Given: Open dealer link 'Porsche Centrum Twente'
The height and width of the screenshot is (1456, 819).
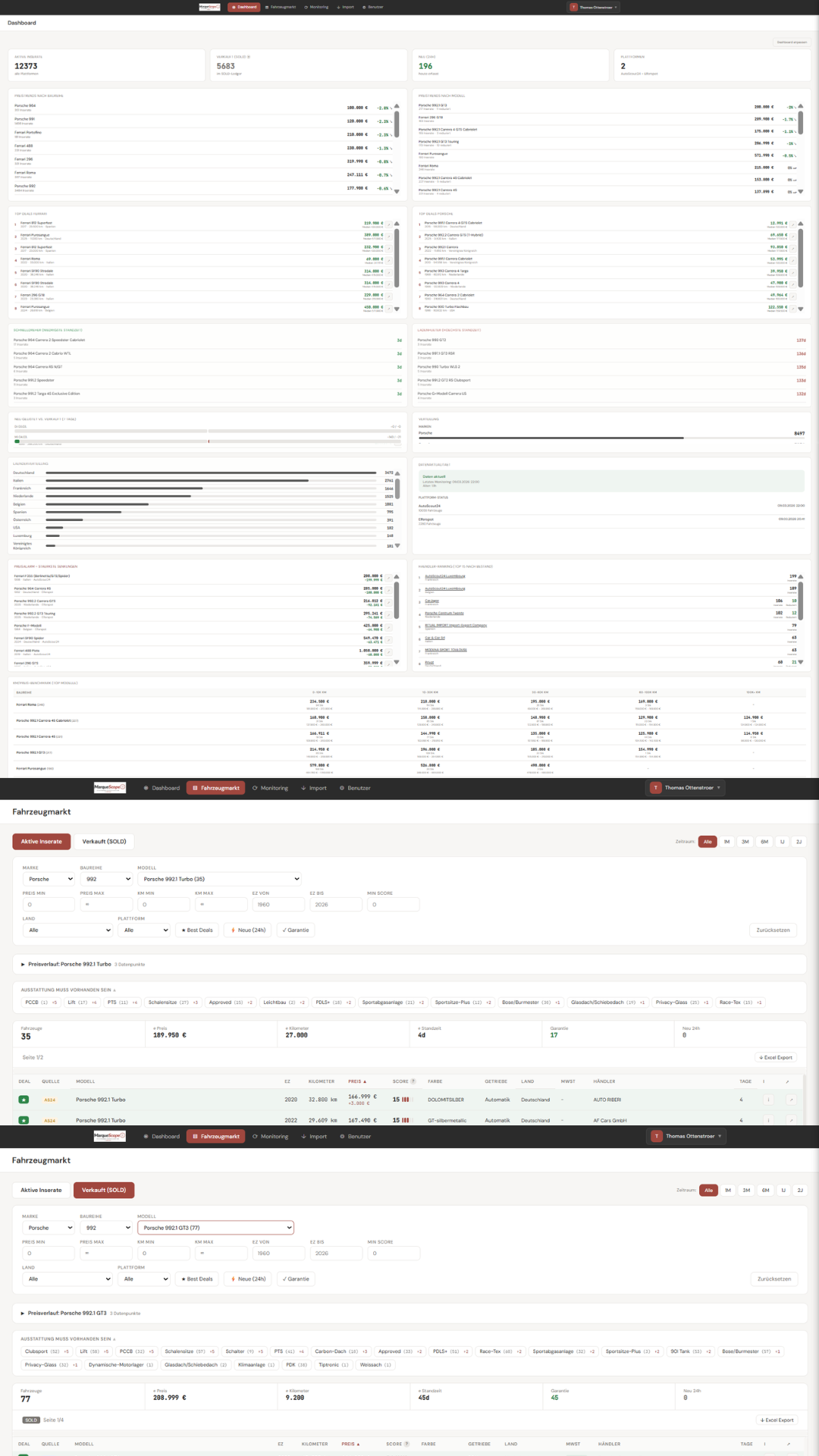Looking at the screenshot, I should [444, 613].
